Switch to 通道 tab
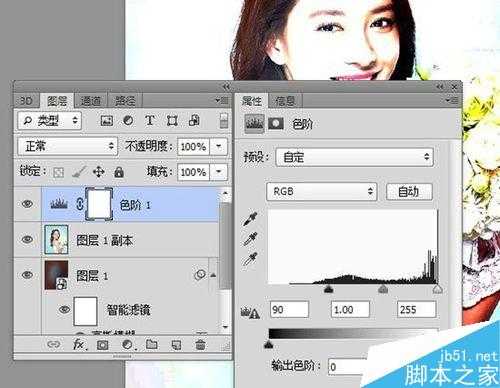The height and width of the screenshot is (388, 500). point(91,101)
